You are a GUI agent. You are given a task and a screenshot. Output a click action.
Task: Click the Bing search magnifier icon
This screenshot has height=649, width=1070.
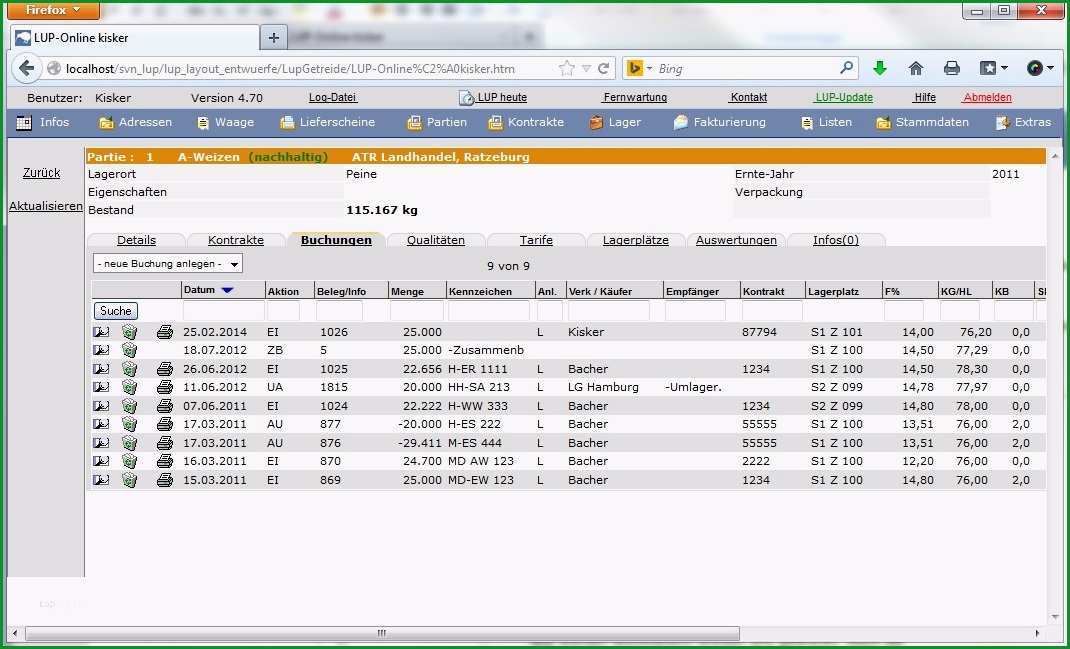tap(846, 68)
